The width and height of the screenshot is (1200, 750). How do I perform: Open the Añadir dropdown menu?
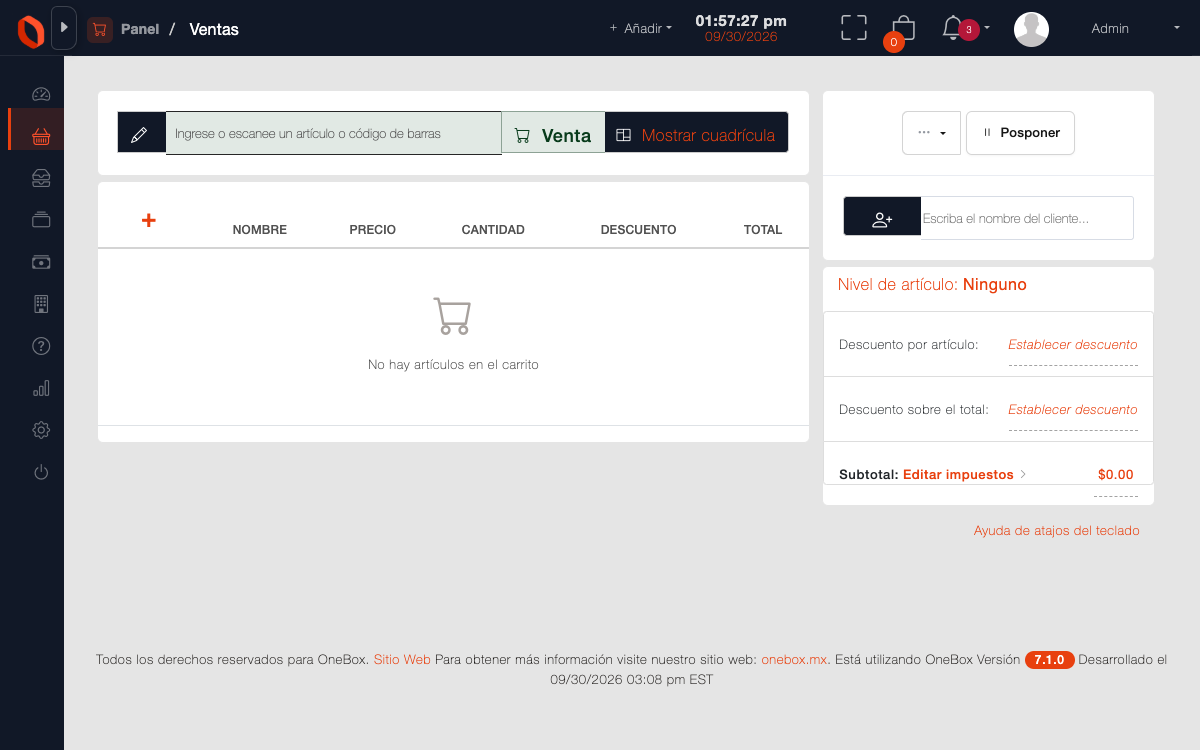coord(641,28)
